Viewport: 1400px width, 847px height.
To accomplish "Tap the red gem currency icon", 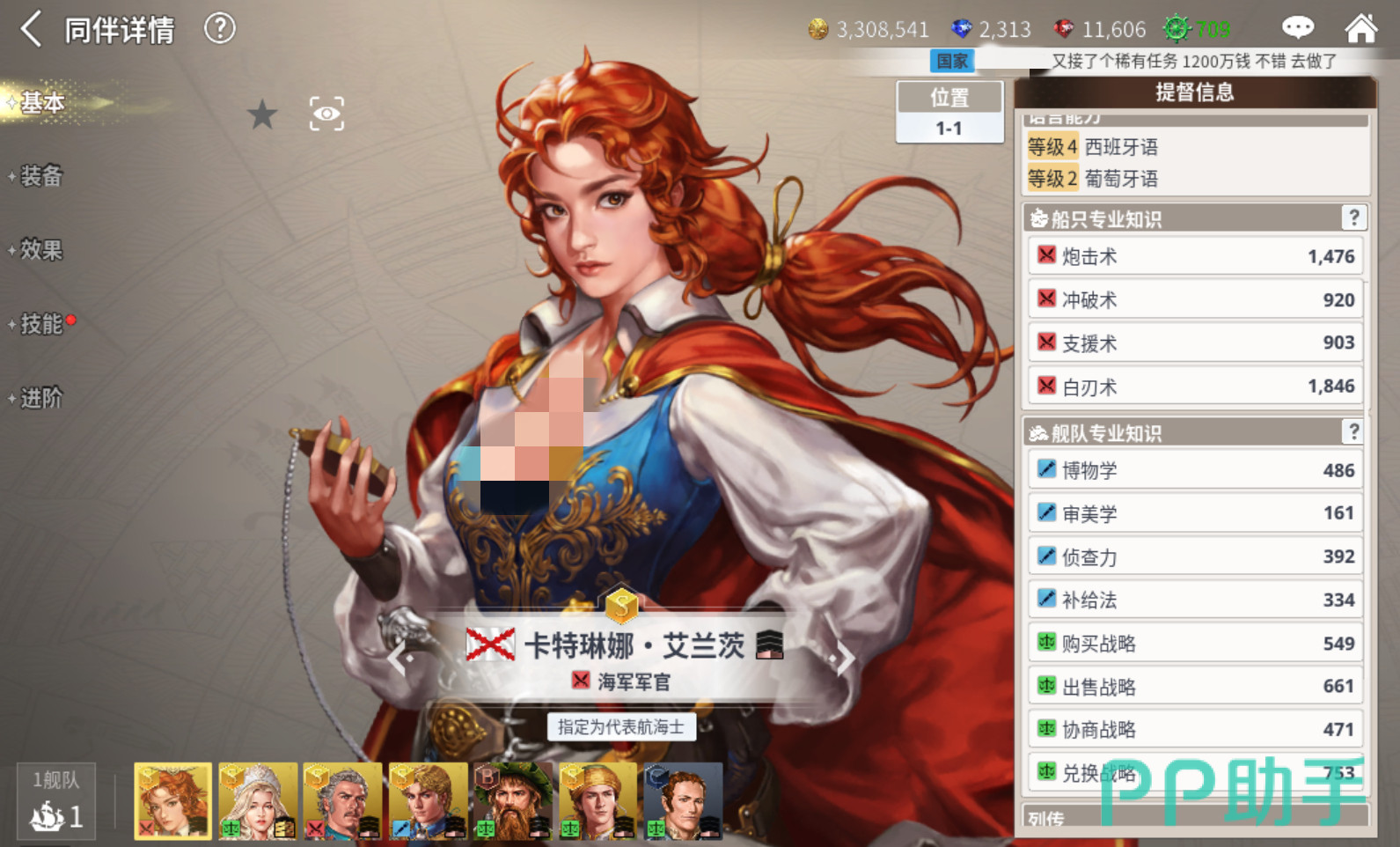I will [x=1064, y=30].
